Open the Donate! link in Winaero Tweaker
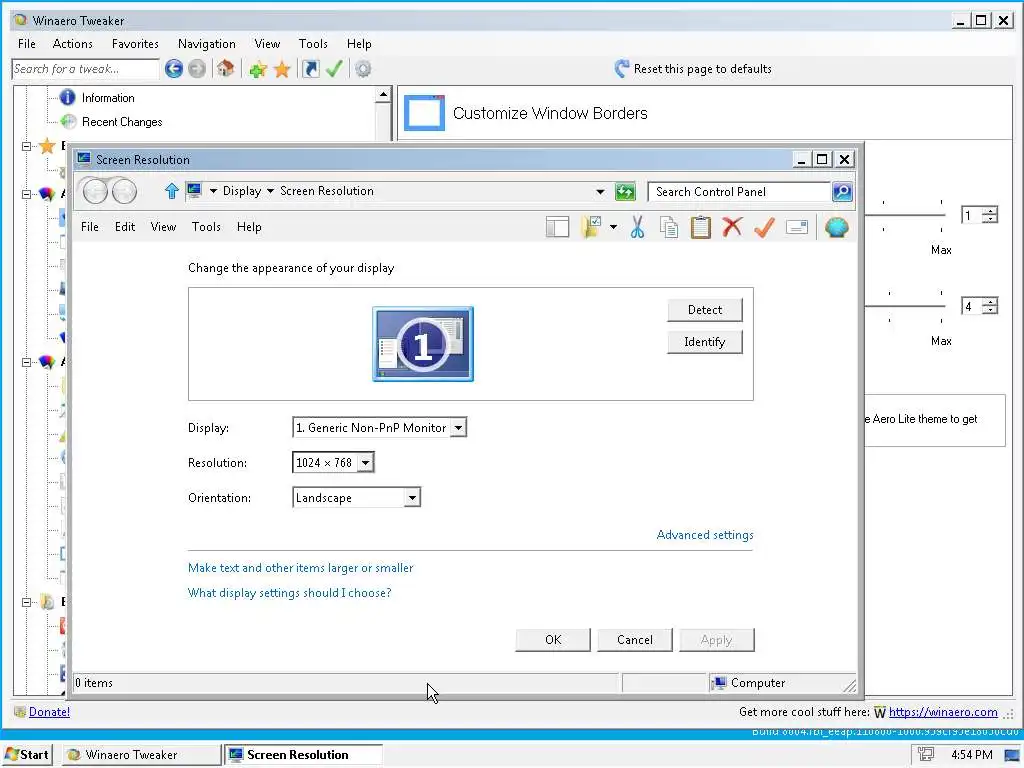This screenshot has width=1024, height=768. click(x=49, y=712)
